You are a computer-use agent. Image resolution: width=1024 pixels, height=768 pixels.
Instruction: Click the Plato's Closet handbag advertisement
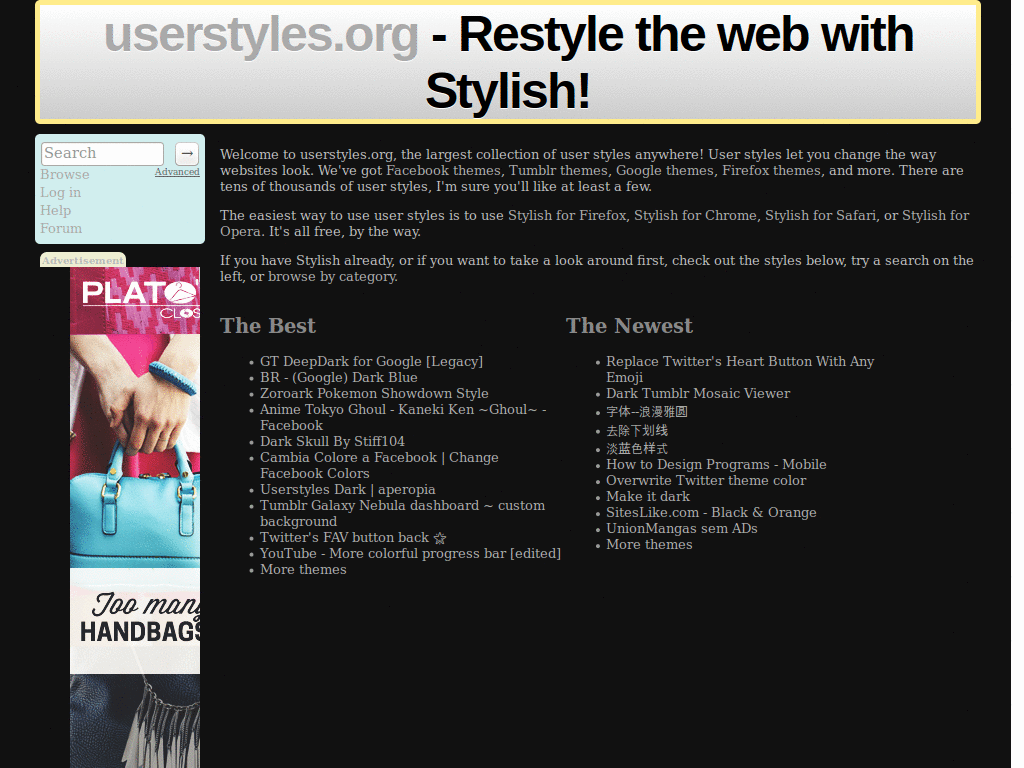coord(135,517)
